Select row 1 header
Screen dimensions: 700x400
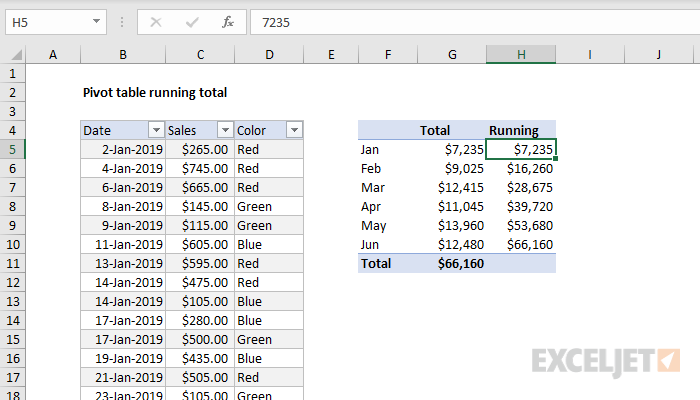click(x=12, y=74)
